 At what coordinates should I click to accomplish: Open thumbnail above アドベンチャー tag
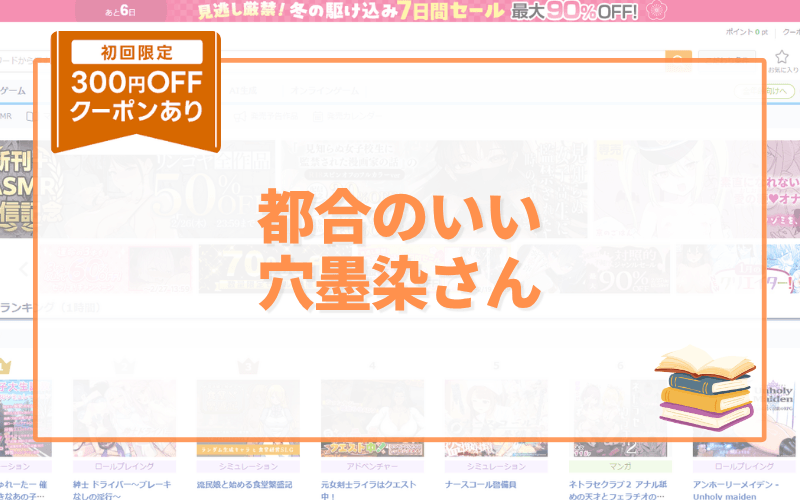(372, 418)
